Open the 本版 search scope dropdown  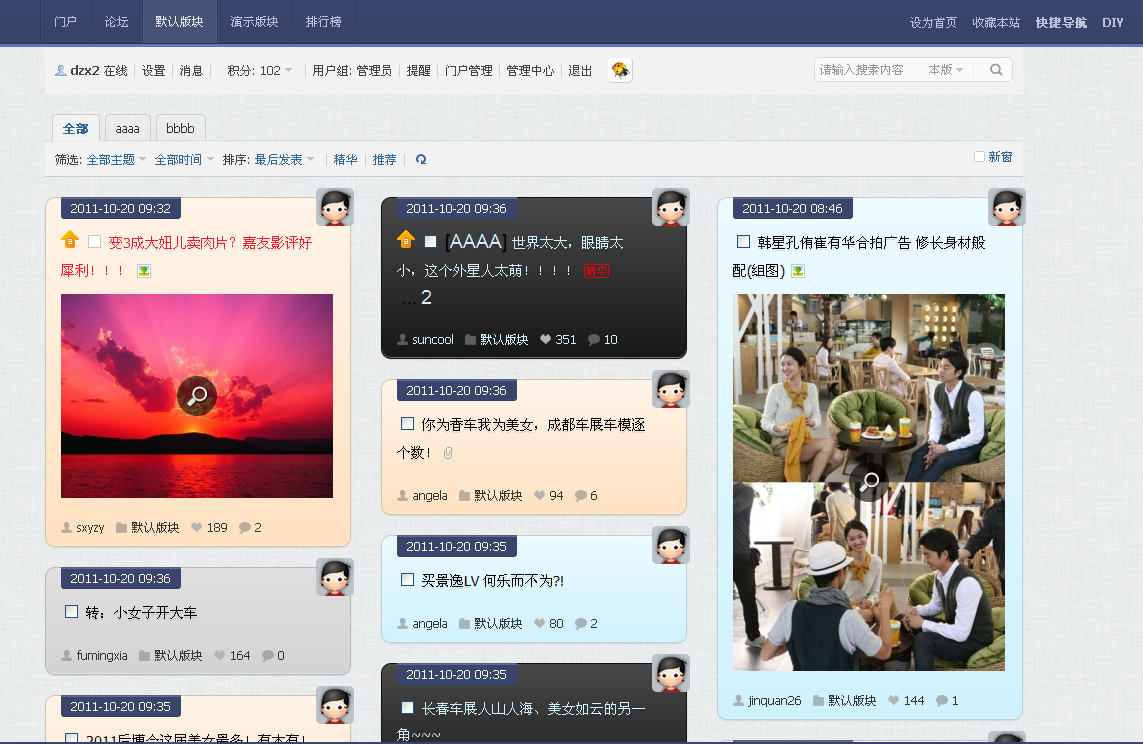tap(945, 70)
